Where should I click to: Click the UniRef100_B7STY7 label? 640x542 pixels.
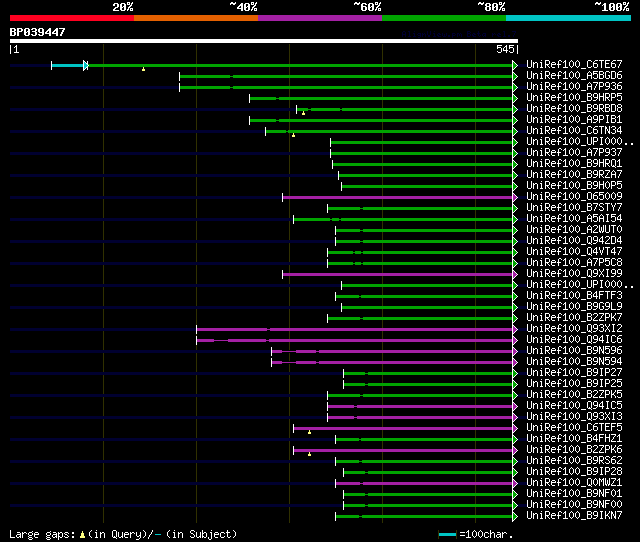(574, 208)
